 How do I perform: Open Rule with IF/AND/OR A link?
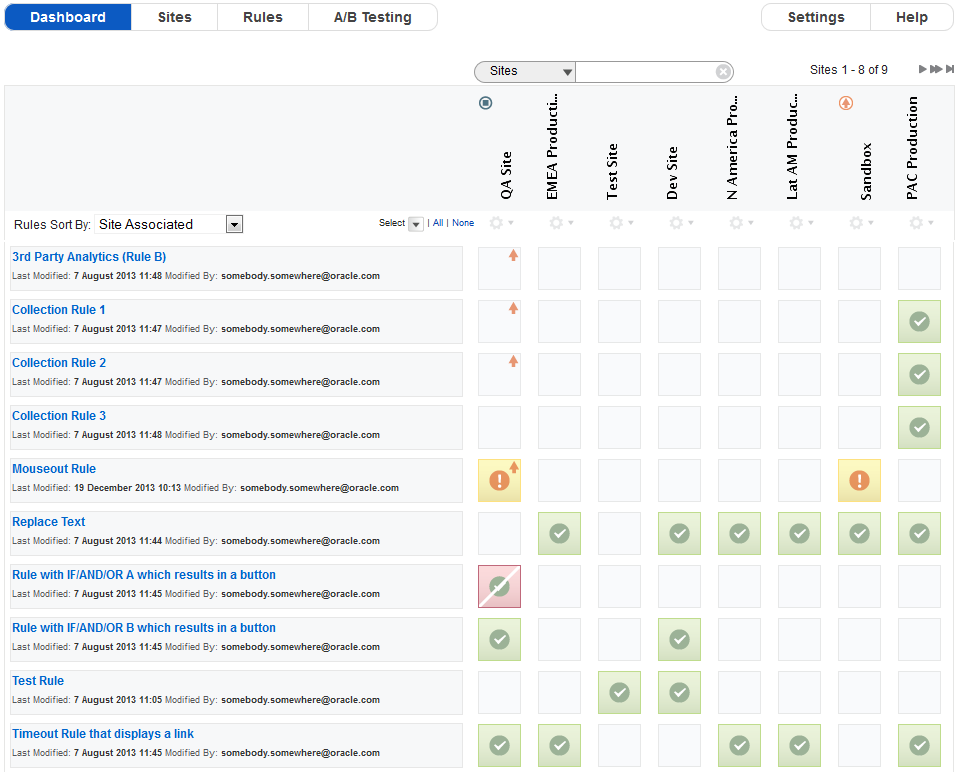(x=144, y=575)
